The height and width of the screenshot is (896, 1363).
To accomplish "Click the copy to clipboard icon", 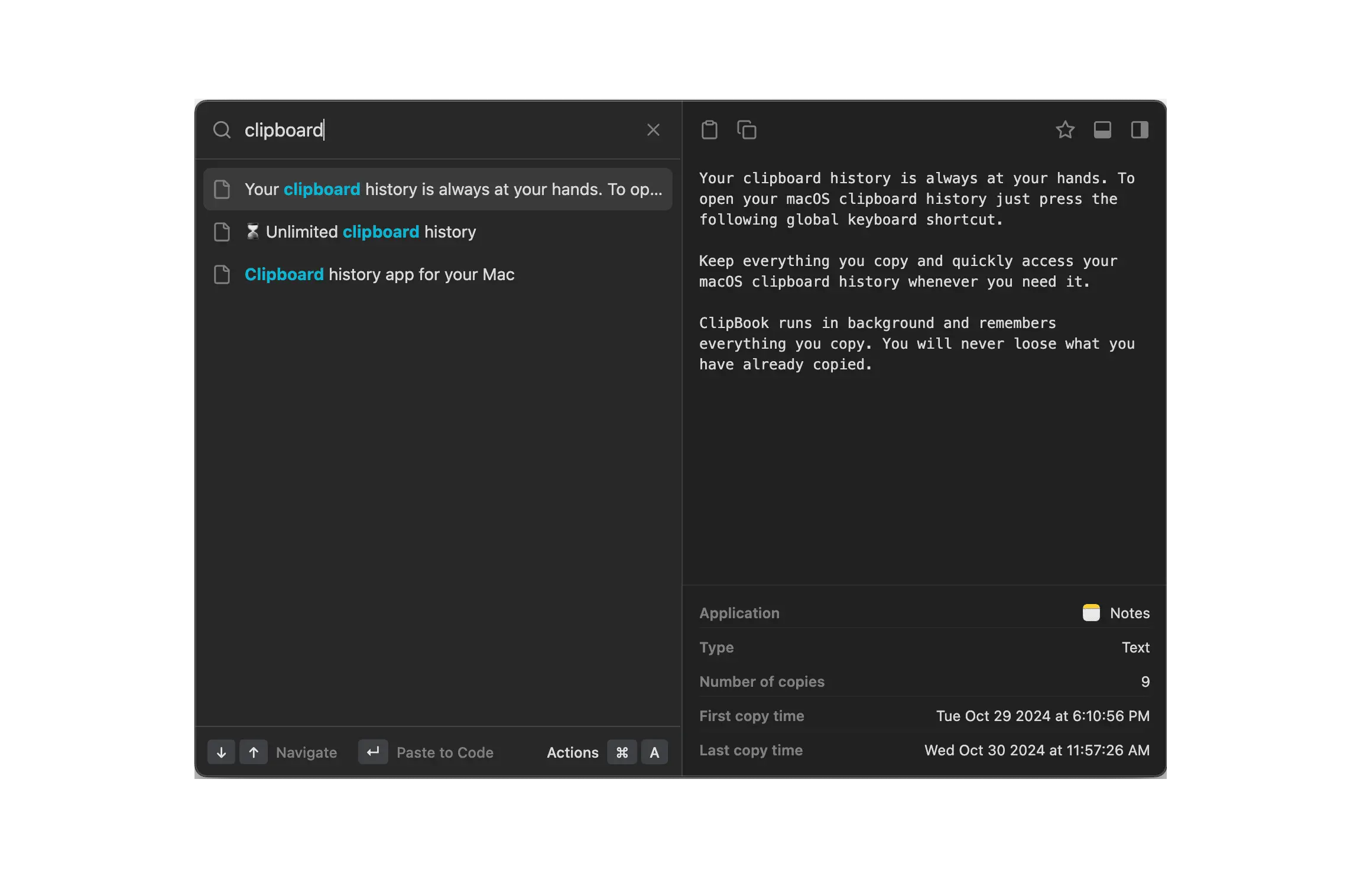I will (x=747, y=129).
